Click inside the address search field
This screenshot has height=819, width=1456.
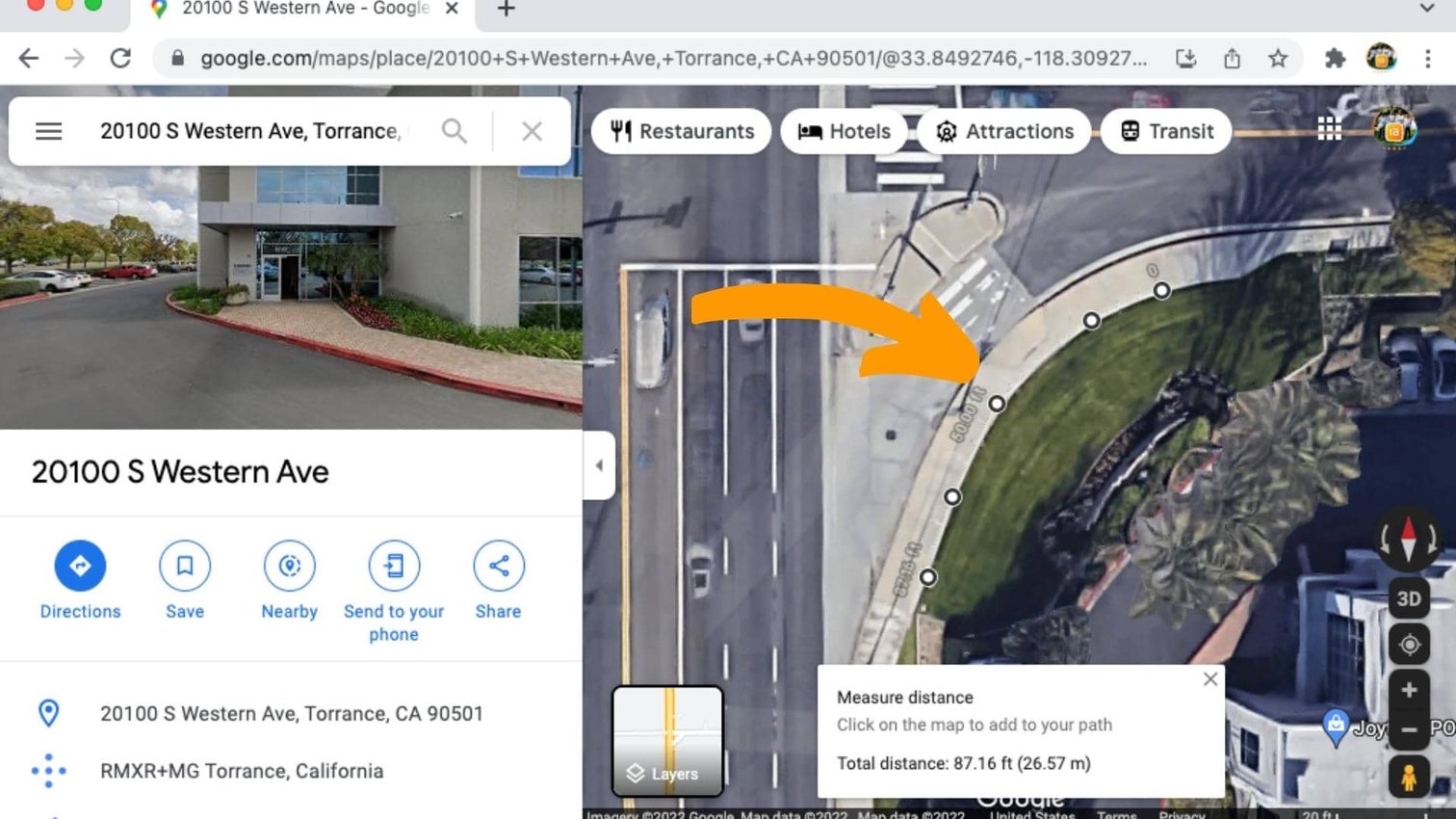click(x=250, y=130)
